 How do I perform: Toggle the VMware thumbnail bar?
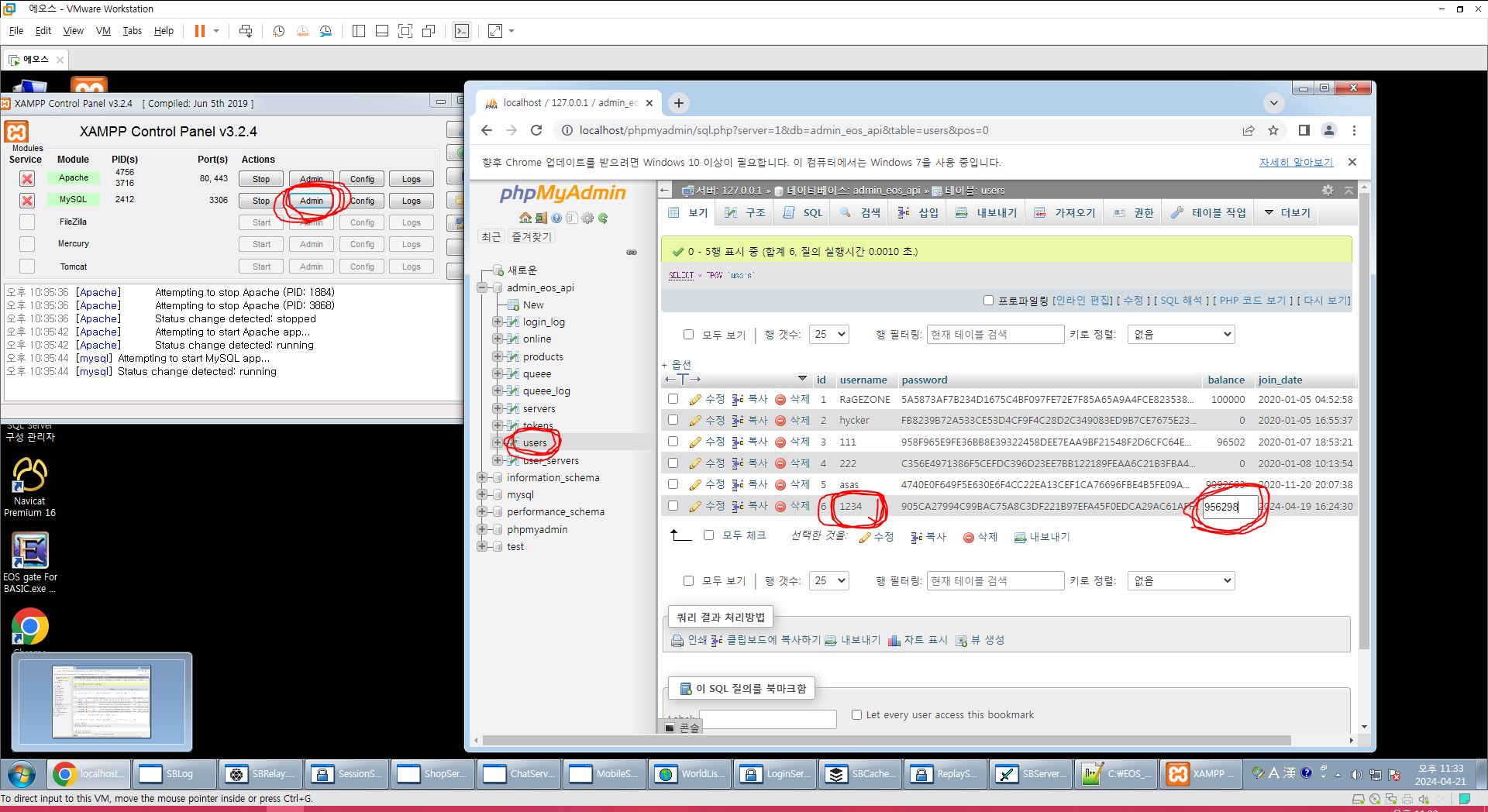click(381, 31)
